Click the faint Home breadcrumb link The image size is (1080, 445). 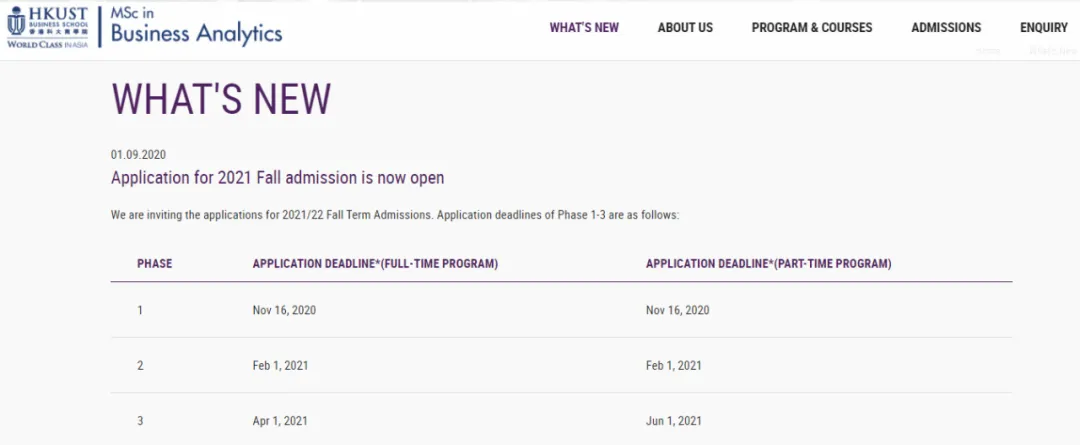[987, 51]
